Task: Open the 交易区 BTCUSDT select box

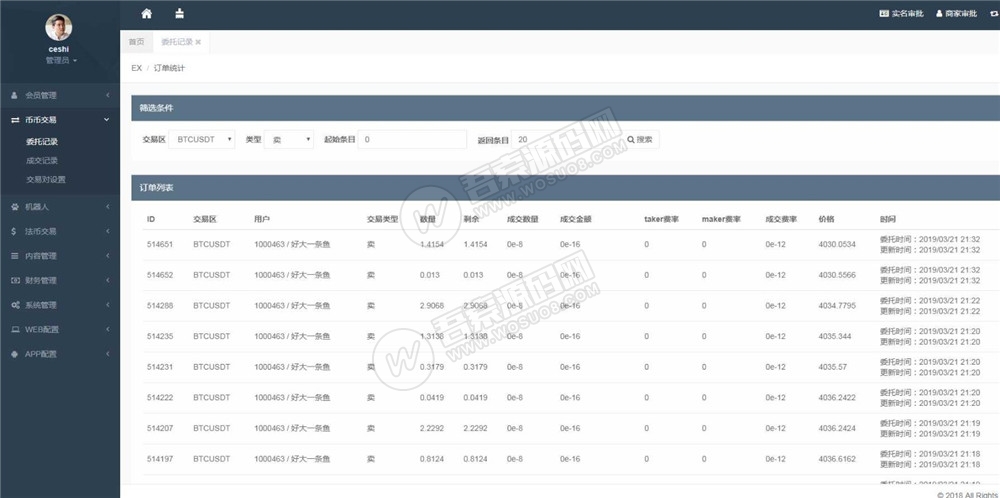Action: (x=202, y=139)
